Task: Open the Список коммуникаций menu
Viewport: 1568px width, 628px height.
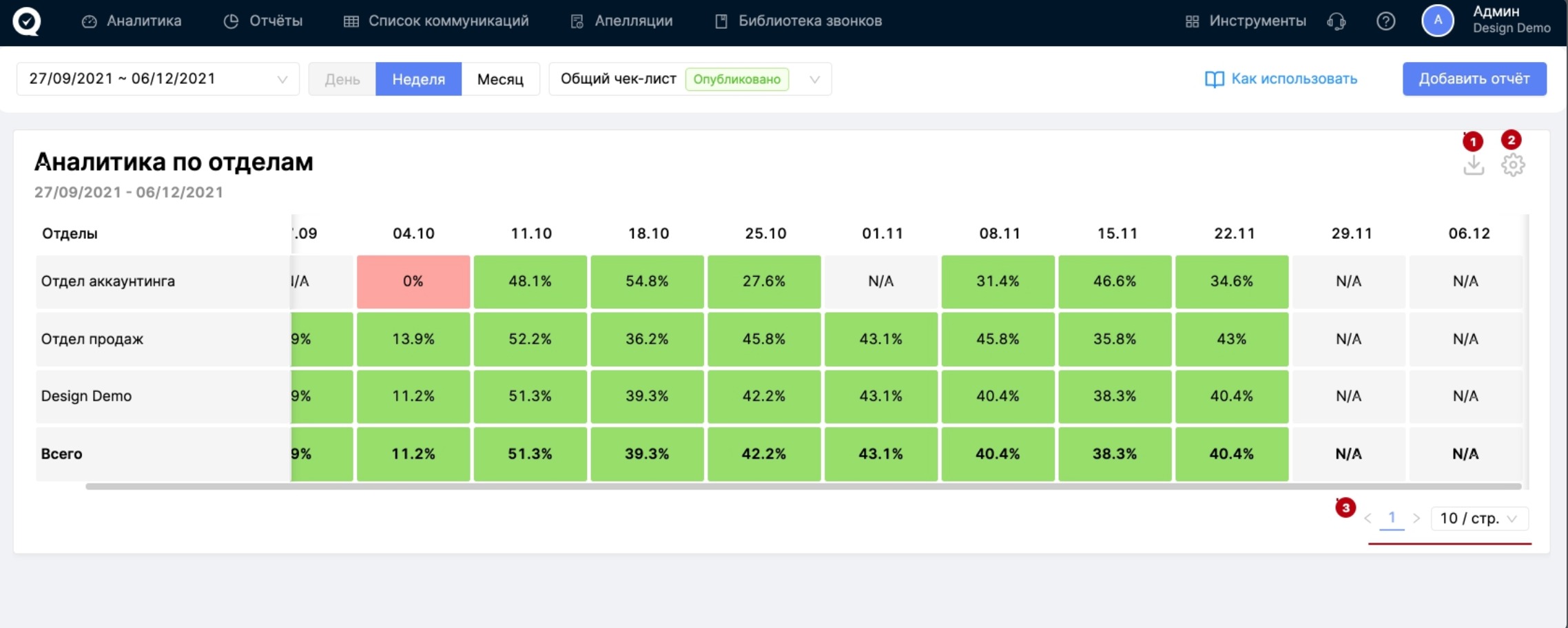Action: point(436,21)
